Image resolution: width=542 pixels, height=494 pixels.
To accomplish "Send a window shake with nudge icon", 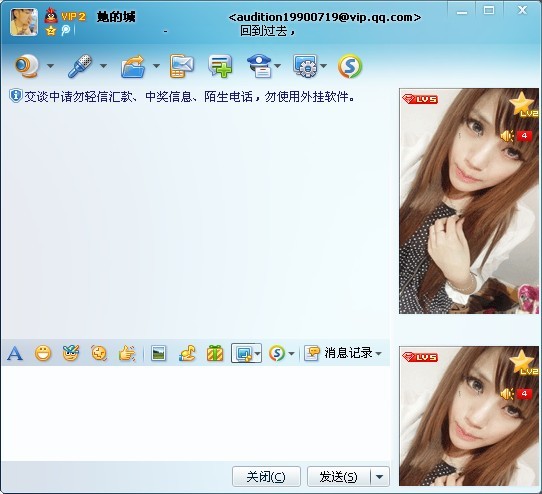I will coord(99,353).
